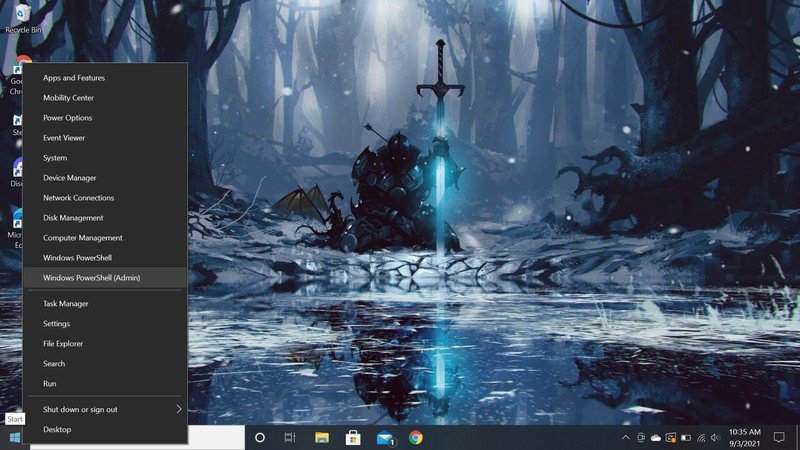Click the volume speaker icon
This screenshot has height=450, width=800.
click(x=715, y=438)
